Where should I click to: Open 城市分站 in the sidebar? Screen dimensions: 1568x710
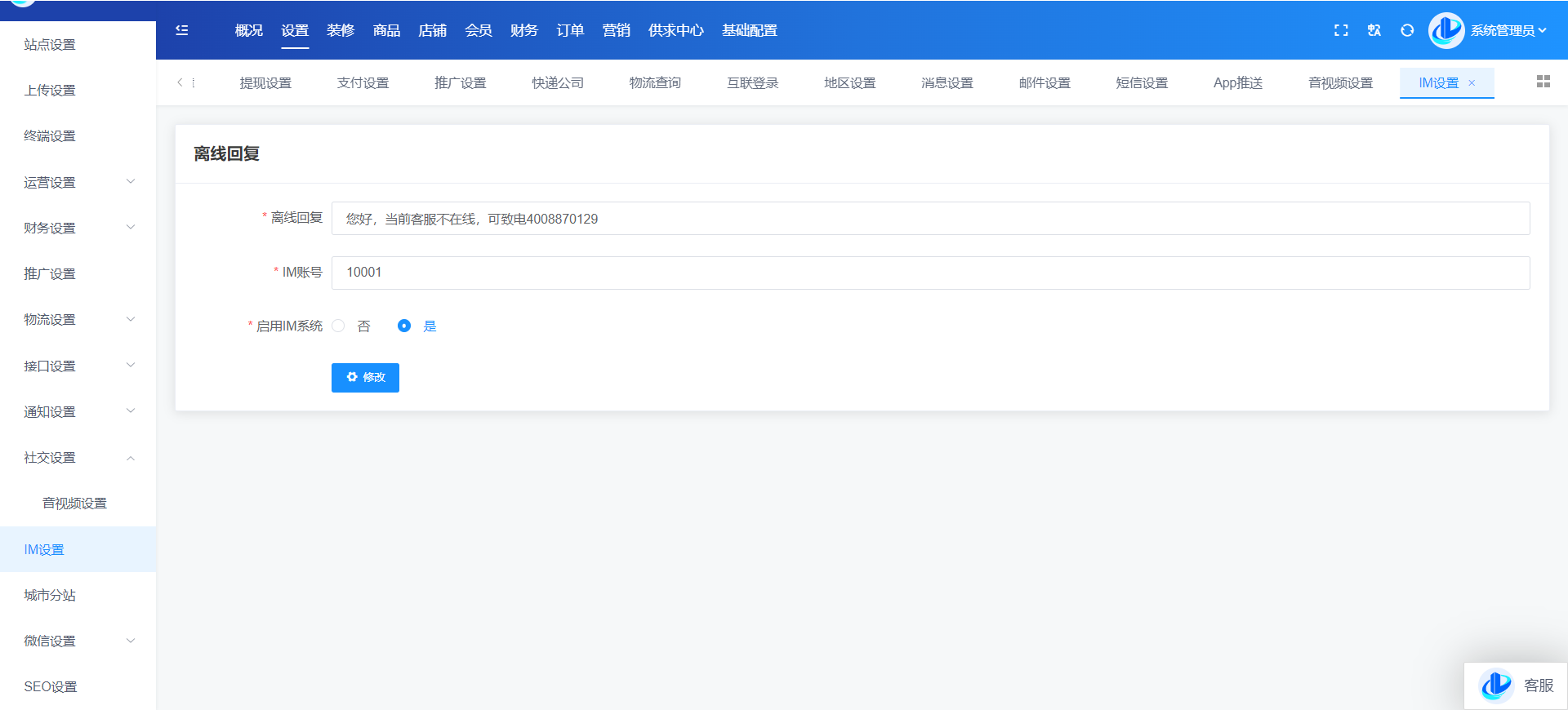pos(50,595)
